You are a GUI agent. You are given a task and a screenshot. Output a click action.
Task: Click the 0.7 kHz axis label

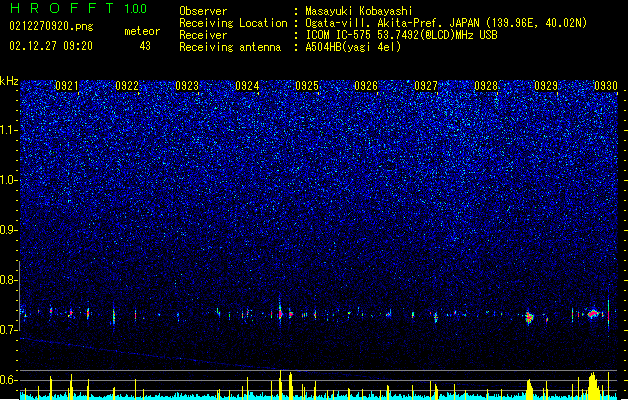pos(9,330)
